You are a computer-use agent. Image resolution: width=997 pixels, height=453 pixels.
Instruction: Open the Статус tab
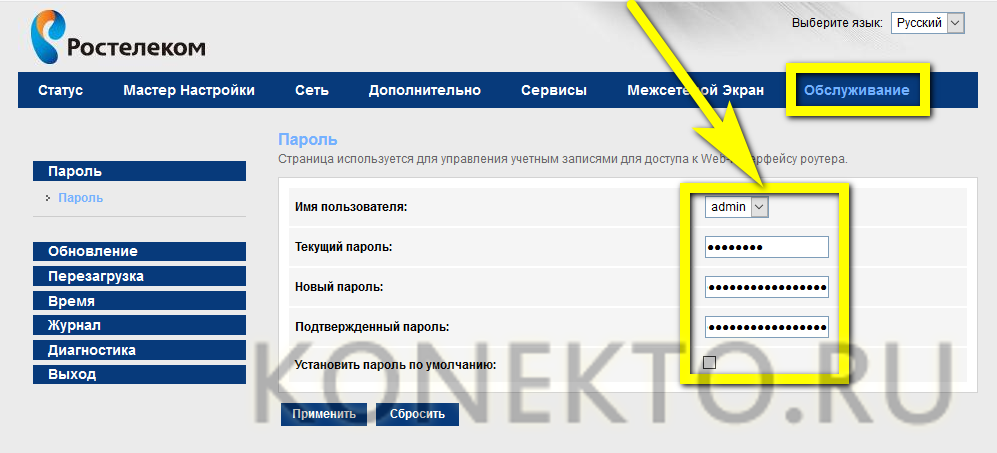(60, 90)
